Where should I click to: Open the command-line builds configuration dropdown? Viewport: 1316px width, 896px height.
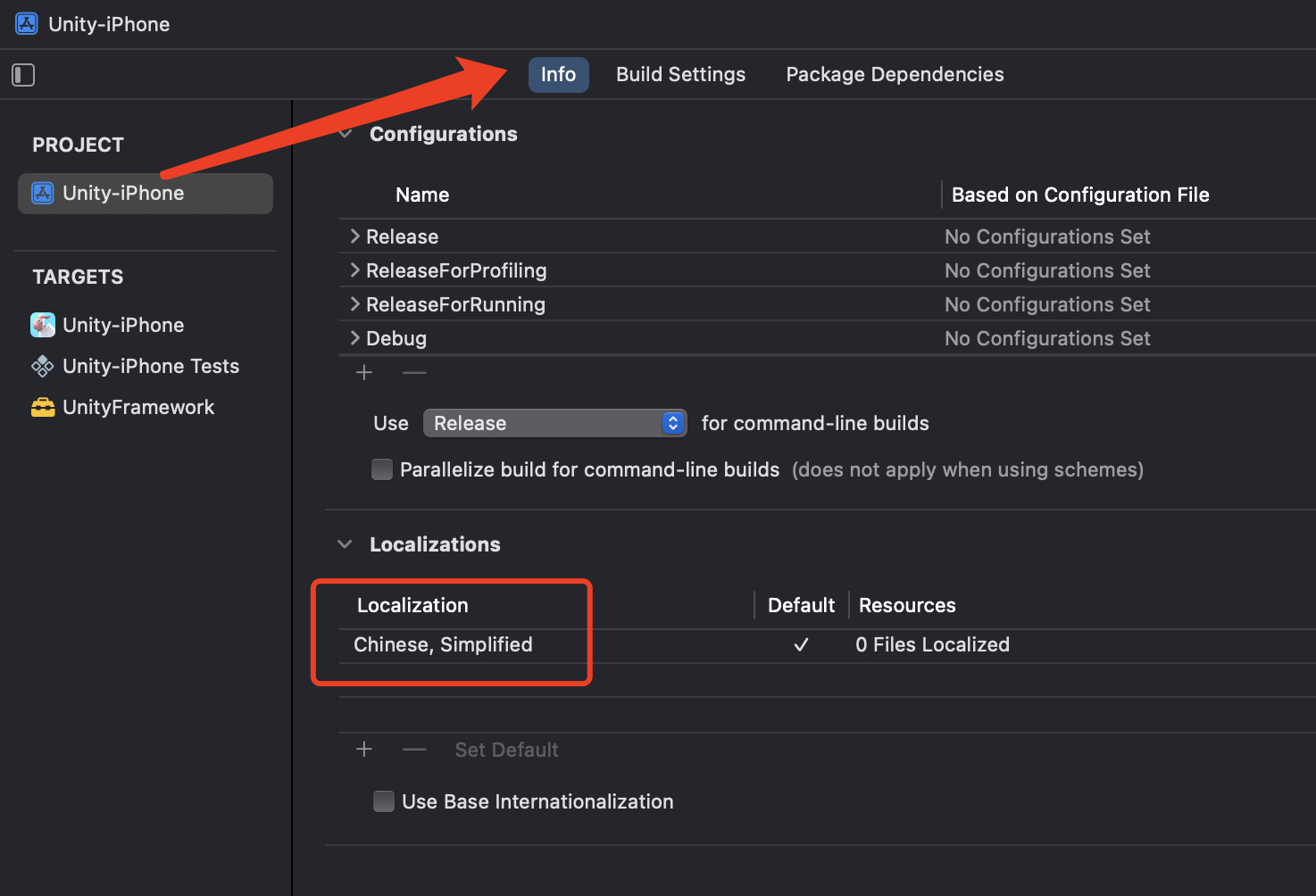pyautogui.click(x=554, y=423)
